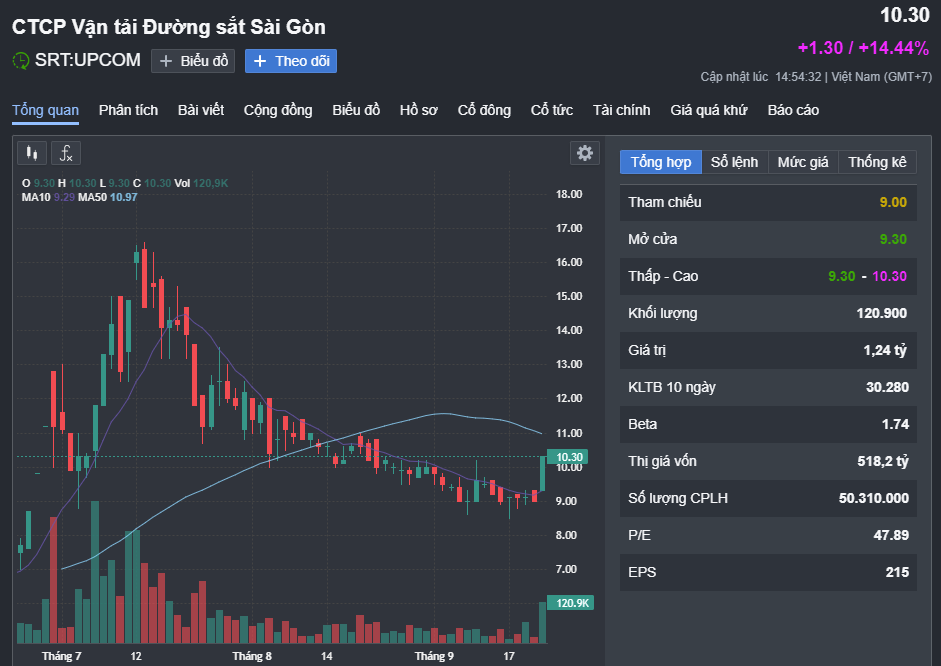The height and width of the screenshot is (666, 941).
Task: Select the Mức giá panel tab
Action: pos(803,162)
